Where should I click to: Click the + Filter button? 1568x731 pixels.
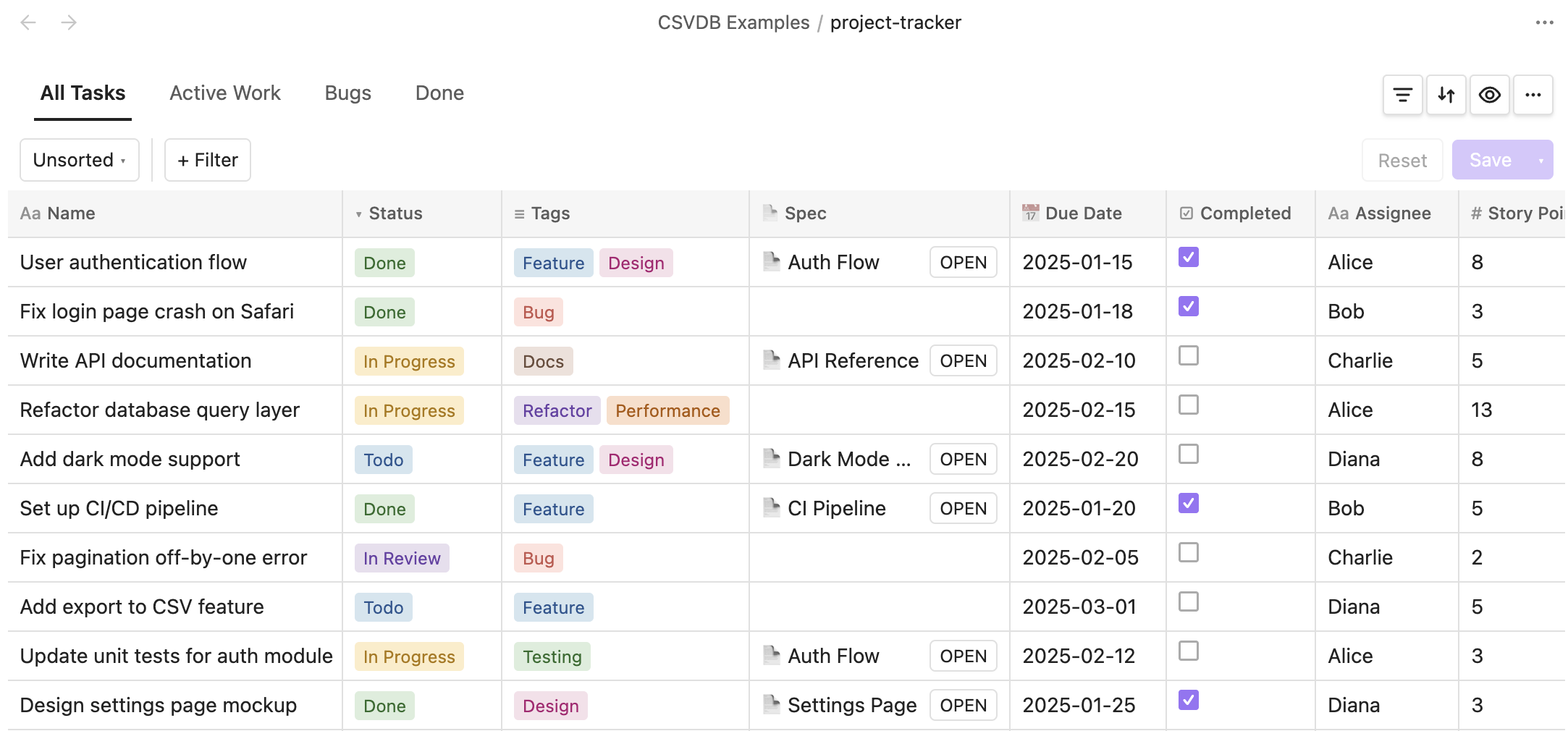207,160
